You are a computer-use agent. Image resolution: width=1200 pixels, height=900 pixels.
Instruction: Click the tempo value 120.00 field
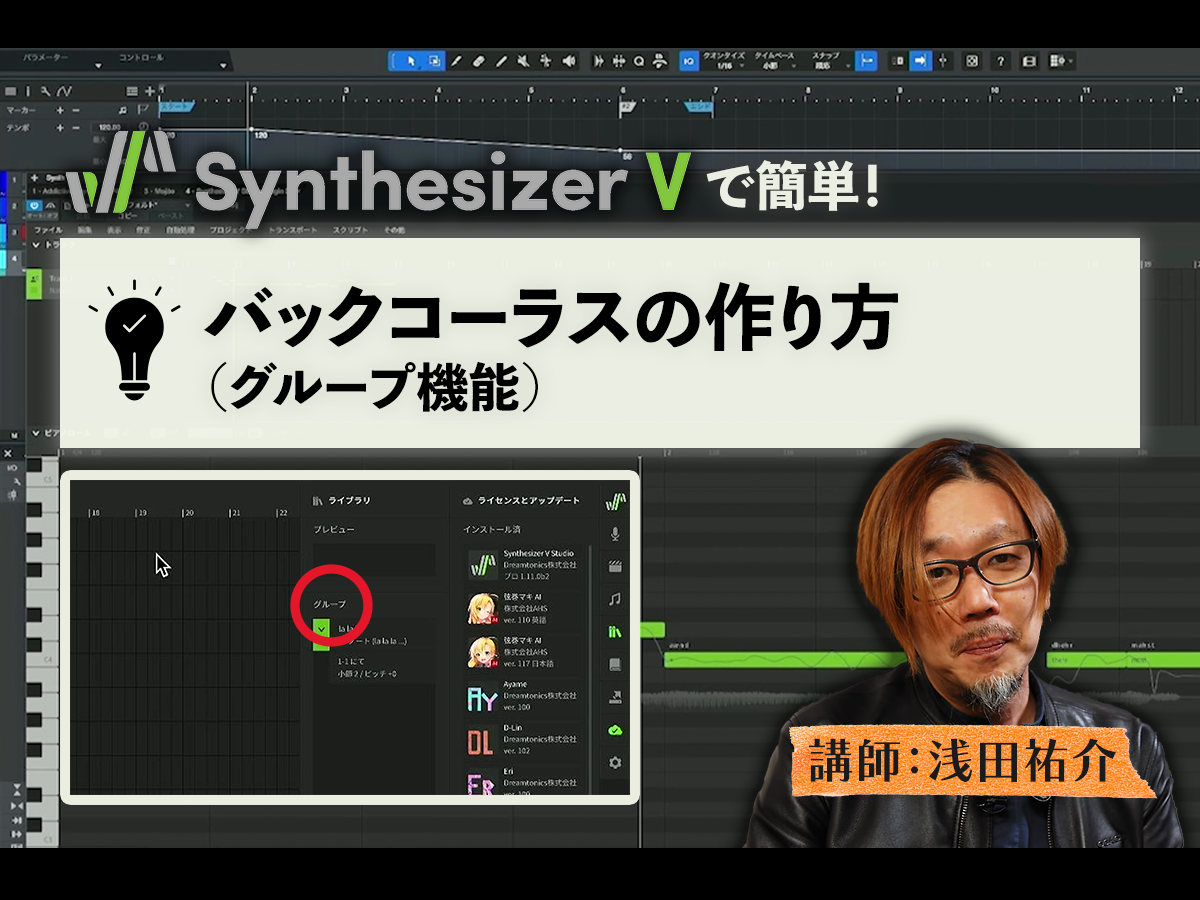click(x=108, y=128)
